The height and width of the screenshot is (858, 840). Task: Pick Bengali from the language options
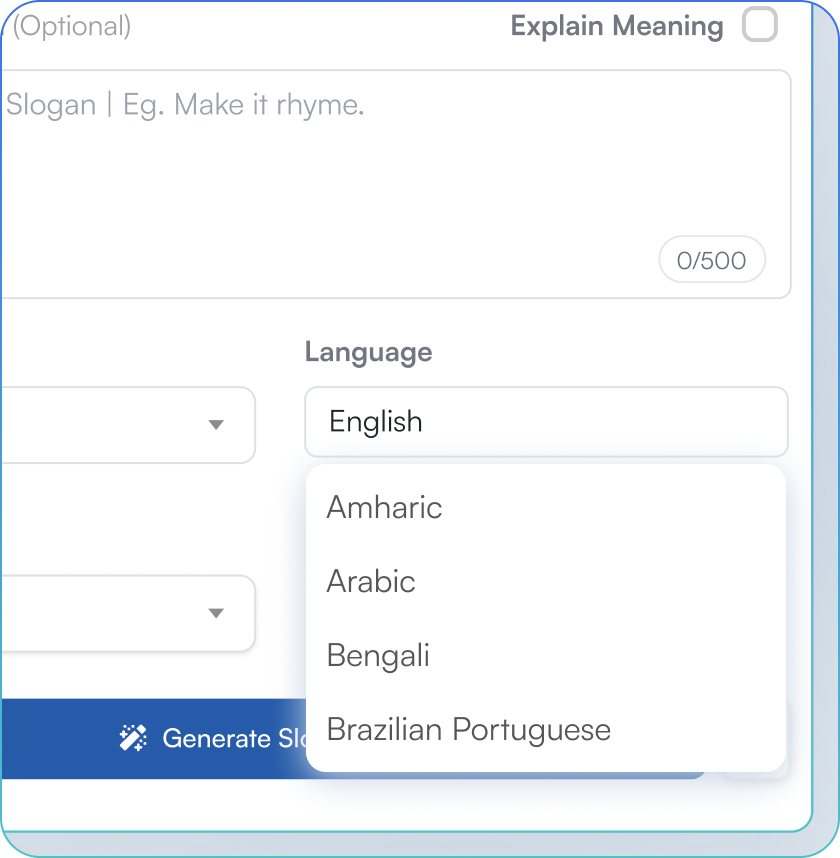click(378, 655)
